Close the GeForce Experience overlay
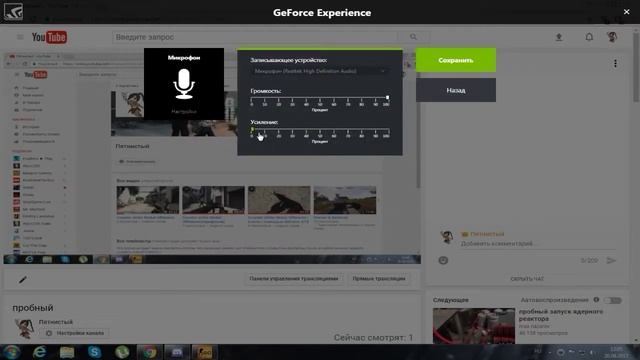Screen dimensions: 640x360 click(x=627, y=12)
